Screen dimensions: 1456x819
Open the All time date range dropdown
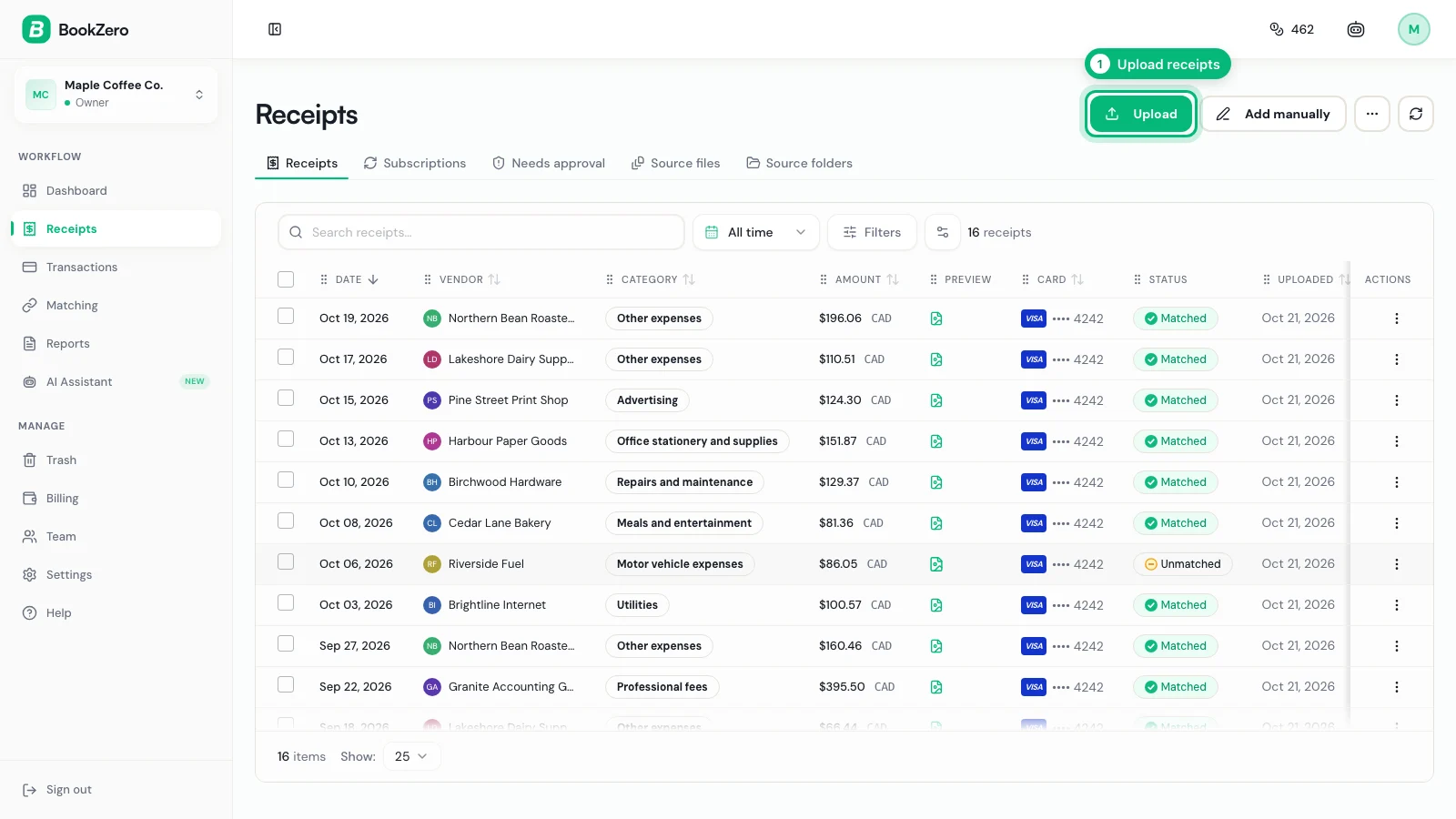756,232
